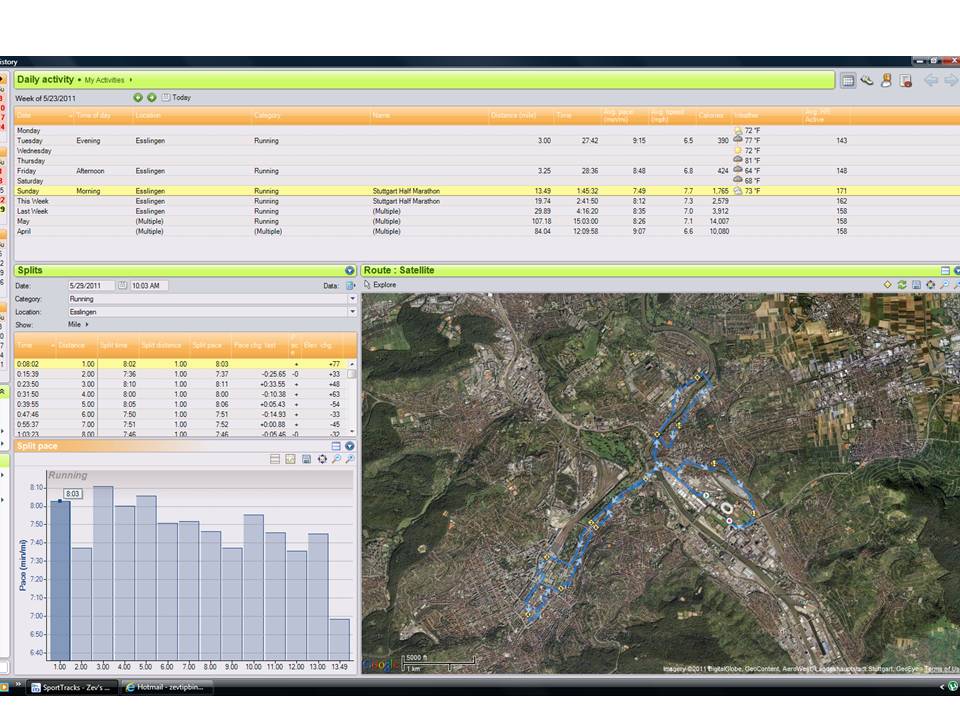Select the Sunday Stuttgart Half Marathon row
This screenshot has width=960, height=720.
point(487,191)
